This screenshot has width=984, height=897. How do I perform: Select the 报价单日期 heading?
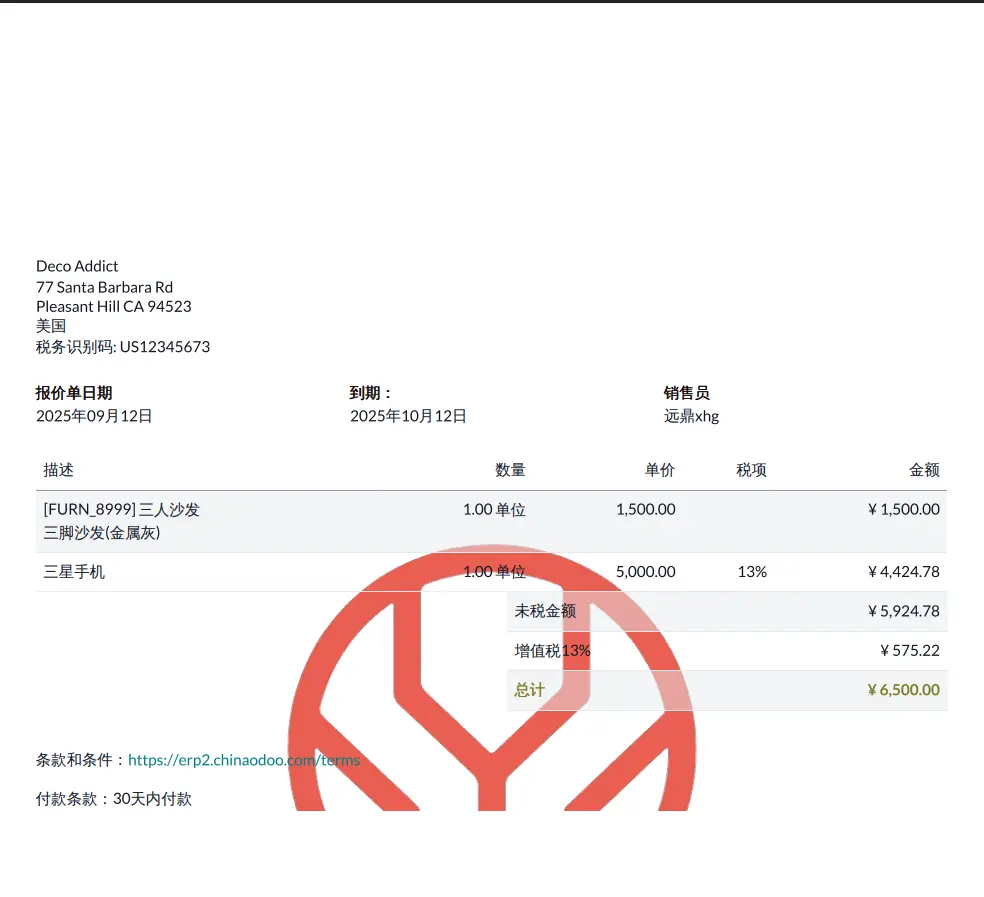(x=74, y=393)
